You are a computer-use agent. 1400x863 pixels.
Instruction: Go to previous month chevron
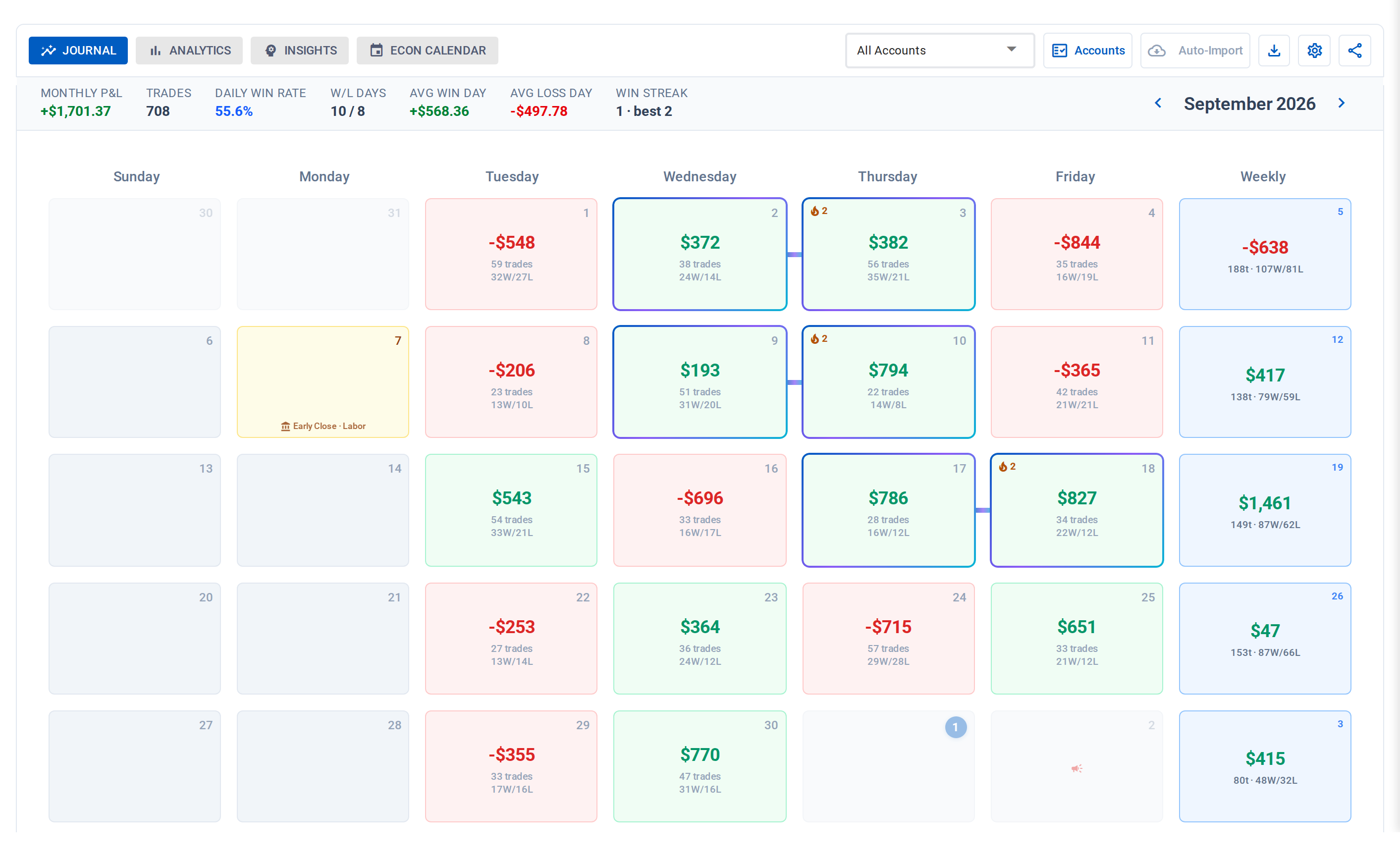click(x=1158, y=104)
